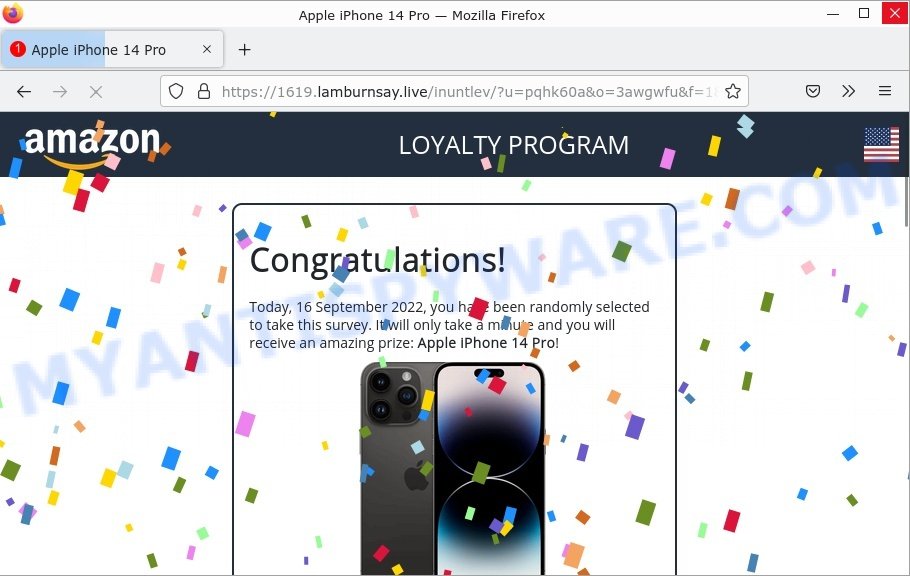The height and width of the screenshot is (576, 910).
Task: Click the Amazon logo
Action: [92, 145]
